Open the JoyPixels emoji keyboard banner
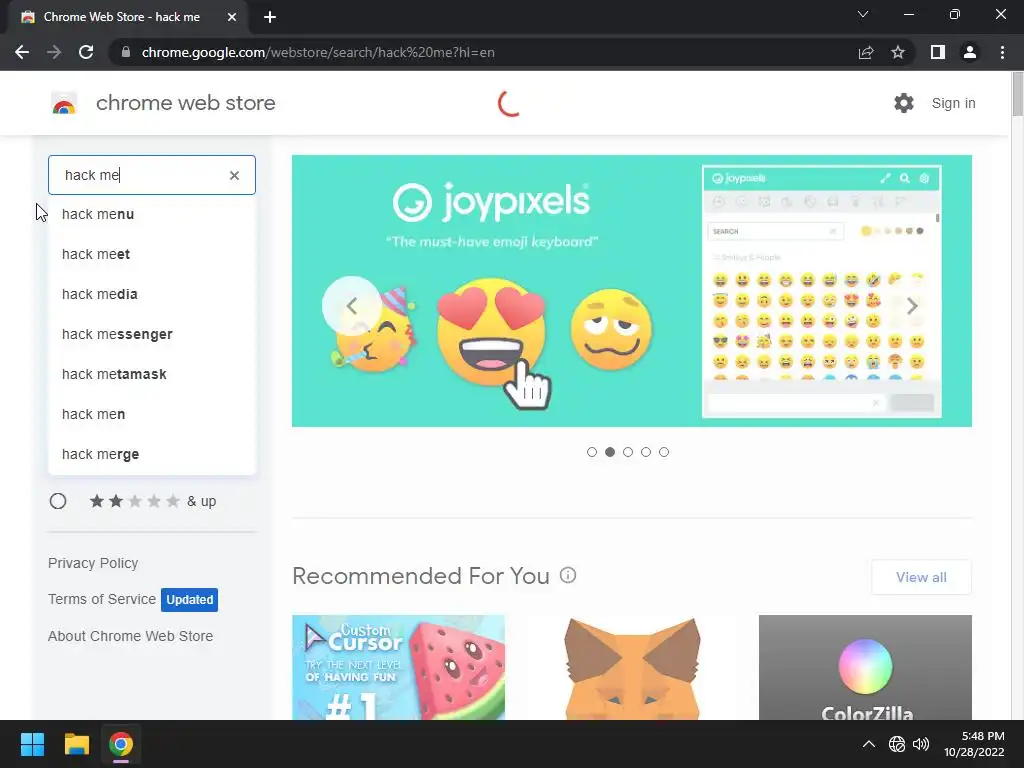This screenshot has width=1024, height=768. 632,291
